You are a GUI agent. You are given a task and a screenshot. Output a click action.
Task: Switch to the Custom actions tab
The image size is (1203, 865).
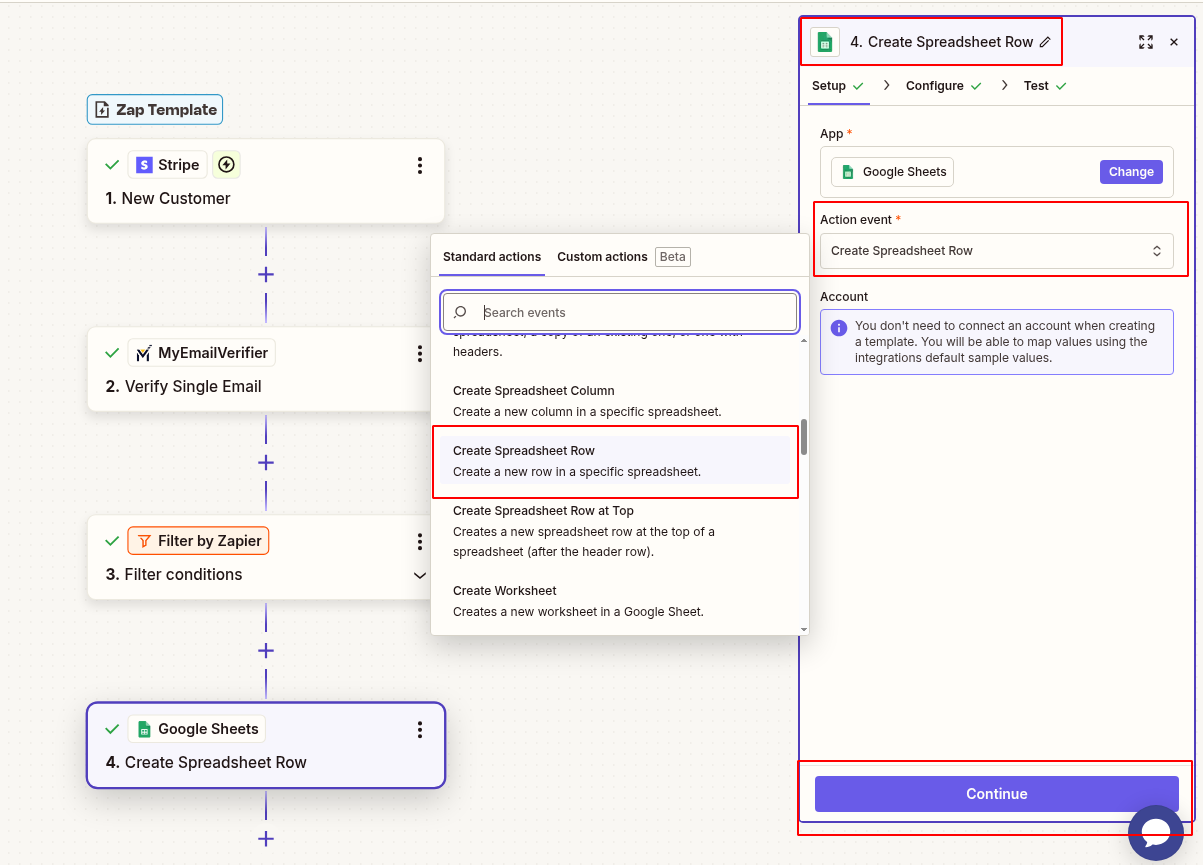pos(602,256)
